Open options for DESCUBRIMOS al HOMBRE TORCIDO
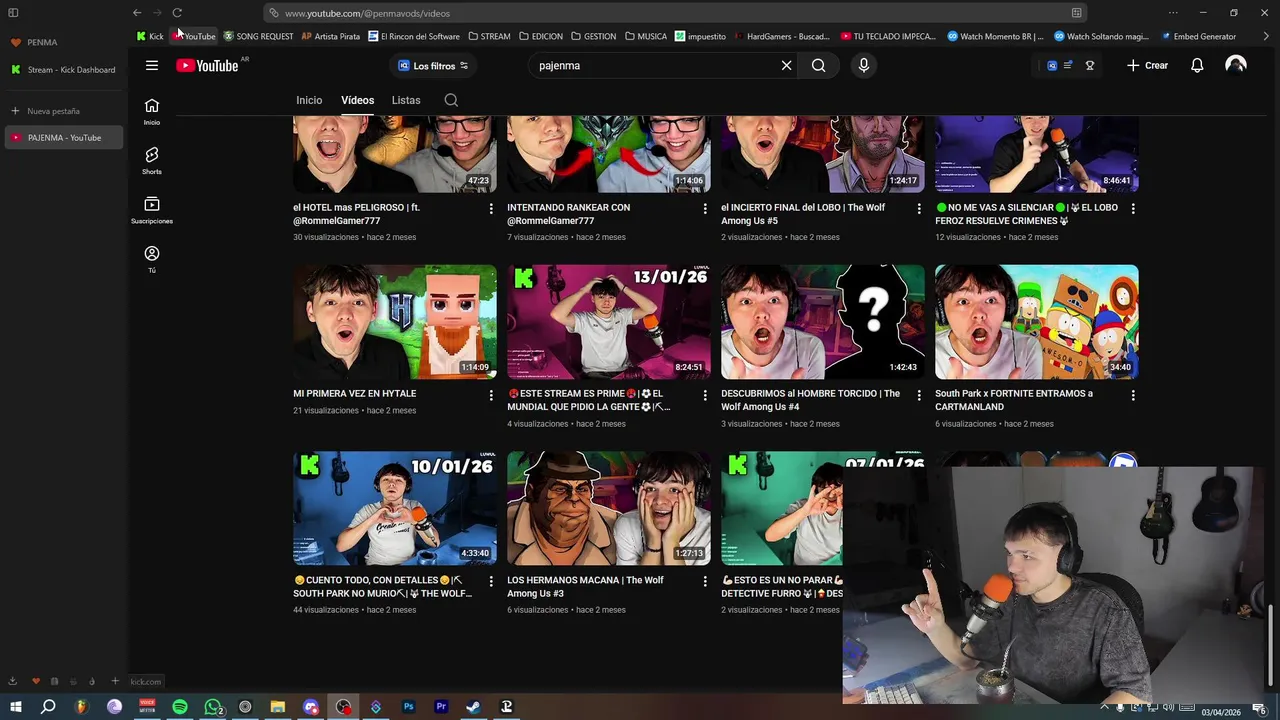 [919, 395]
